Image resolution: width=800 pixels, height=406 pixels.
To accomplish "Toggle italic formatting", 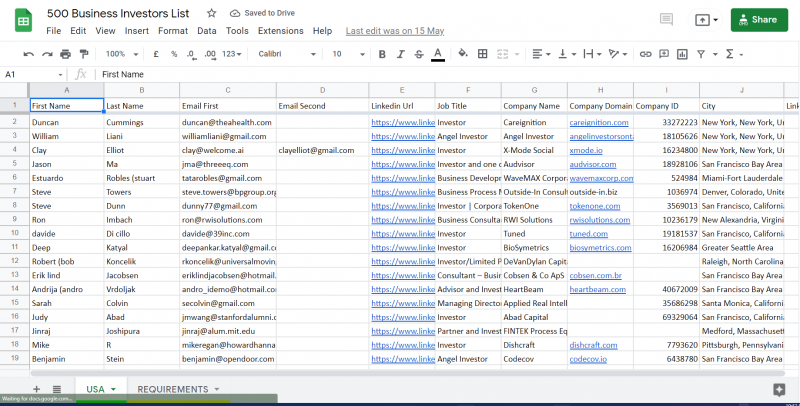I will (x=401, y=54).
